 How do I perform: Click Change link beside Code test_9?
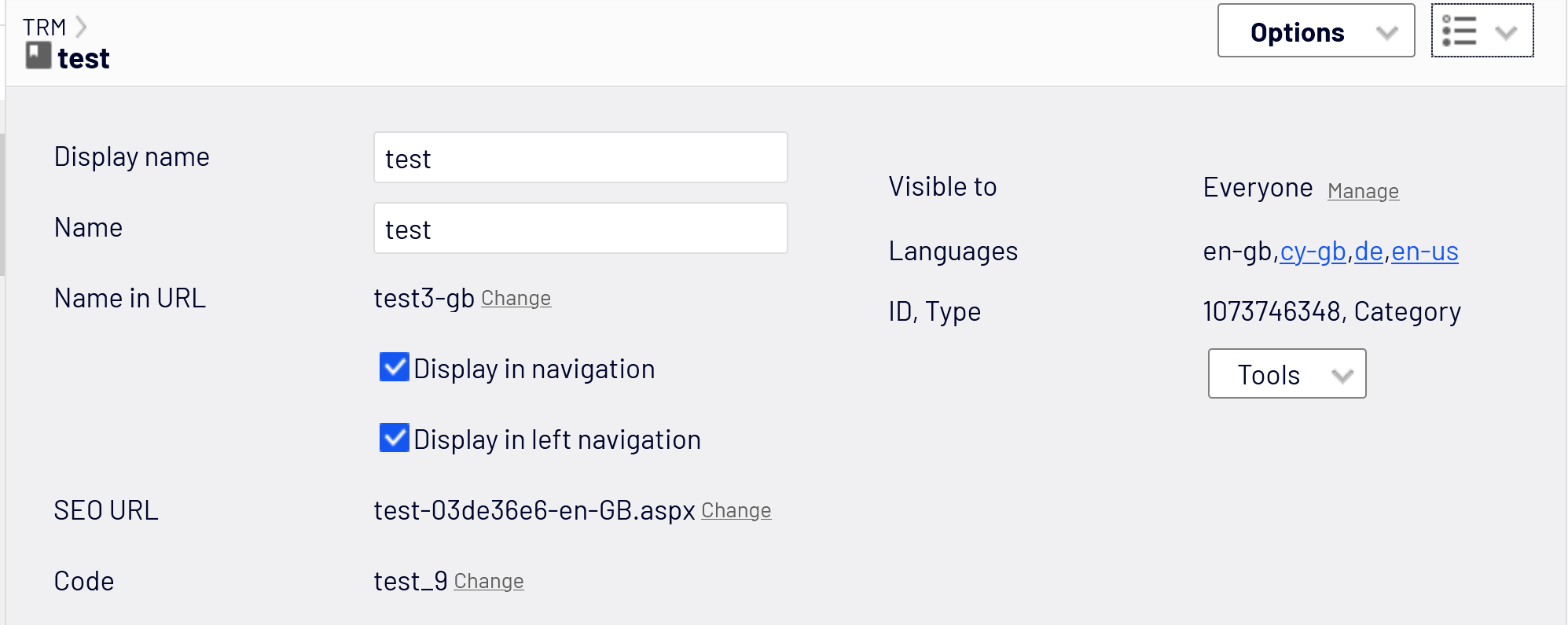[x=488, y=582]
